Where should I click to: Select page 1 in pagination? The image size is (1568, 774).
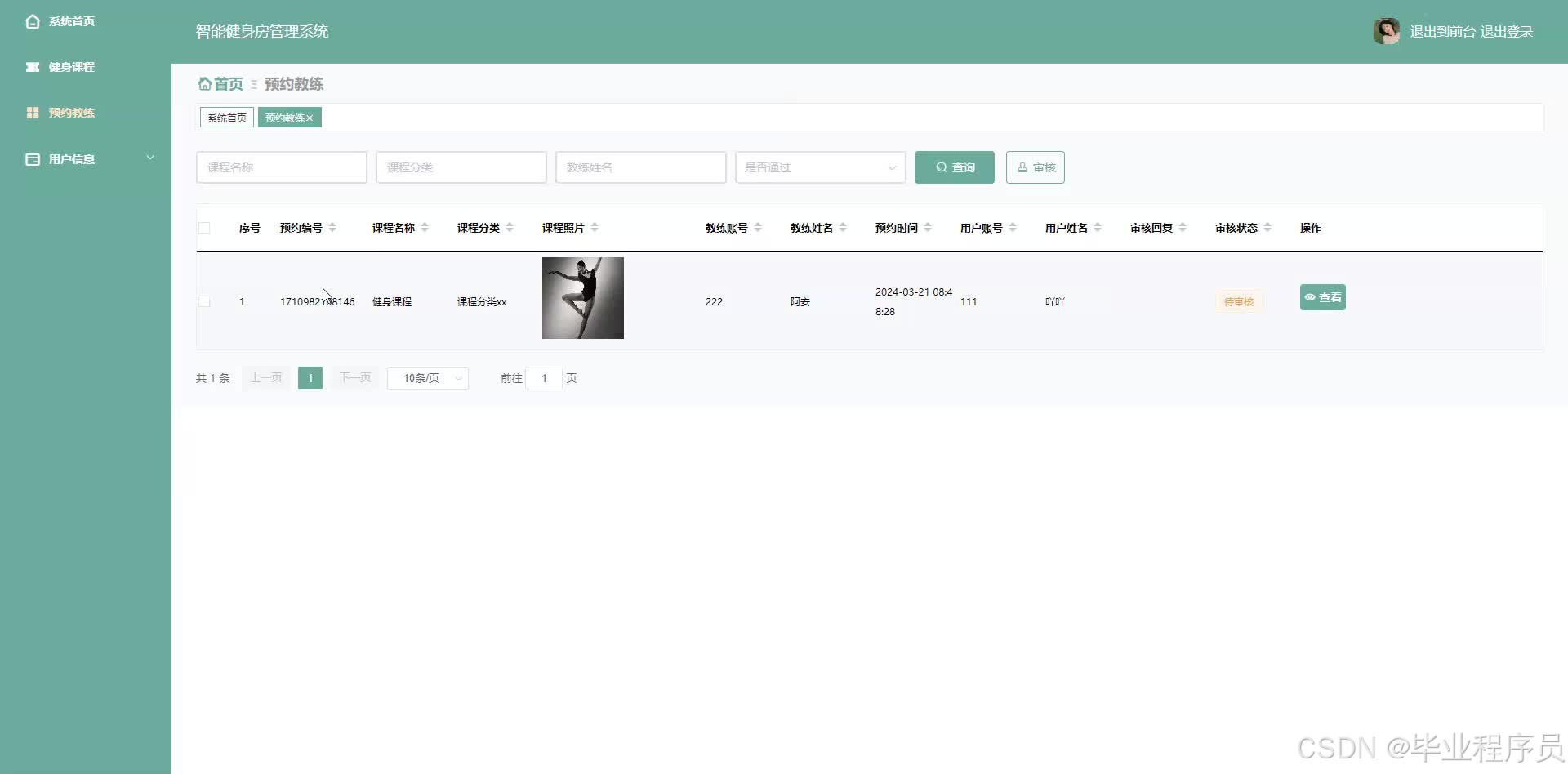(310, 378)
